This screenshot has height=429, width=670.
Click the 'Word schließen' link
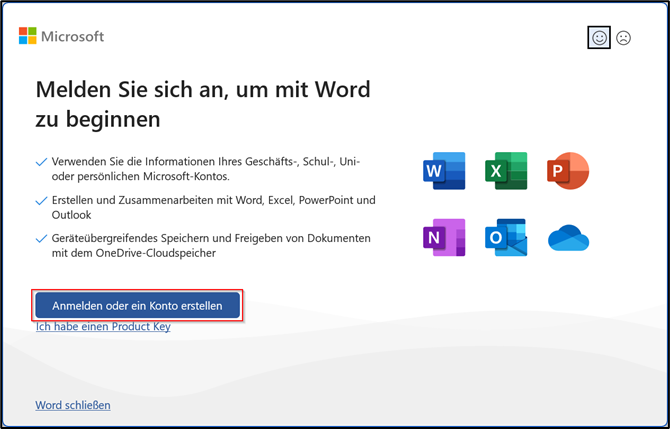point(73,405)
